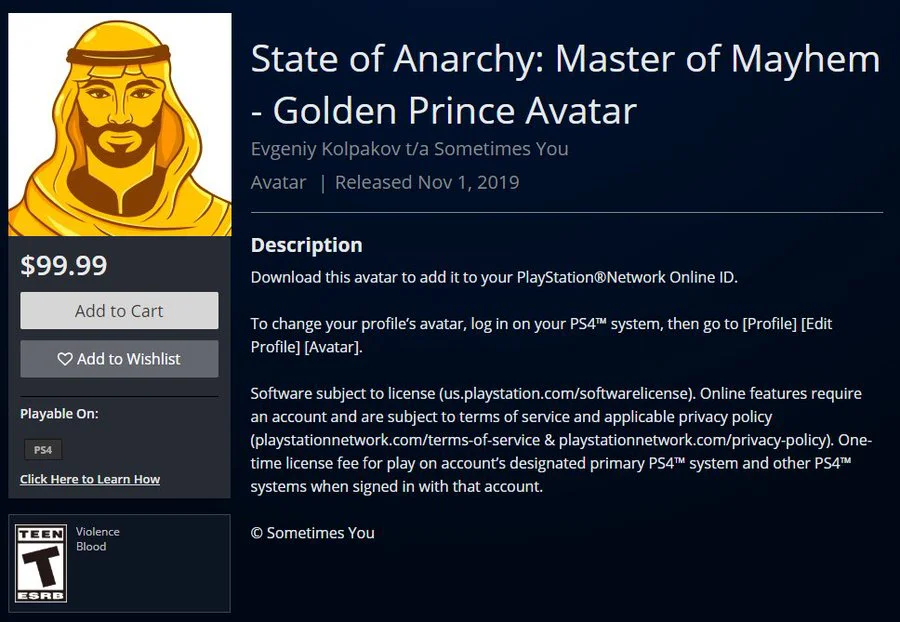Select the PS4 platform badge
This screenshot has width=900, height=622.
tap(43, 450)
